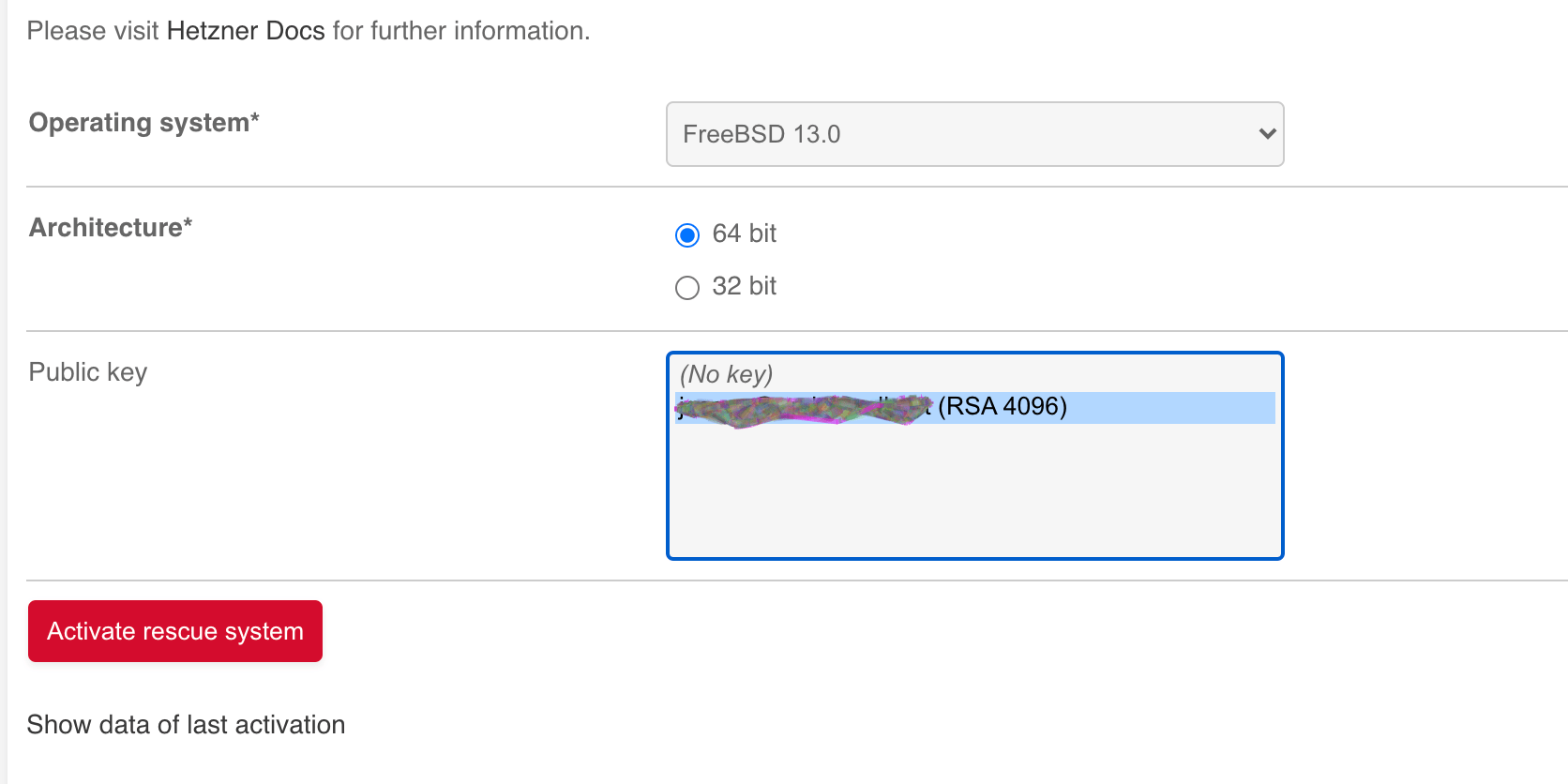Open the Hetzner Docs link
Viewport: 1568px width, 784px height.
tap(246, 30)
